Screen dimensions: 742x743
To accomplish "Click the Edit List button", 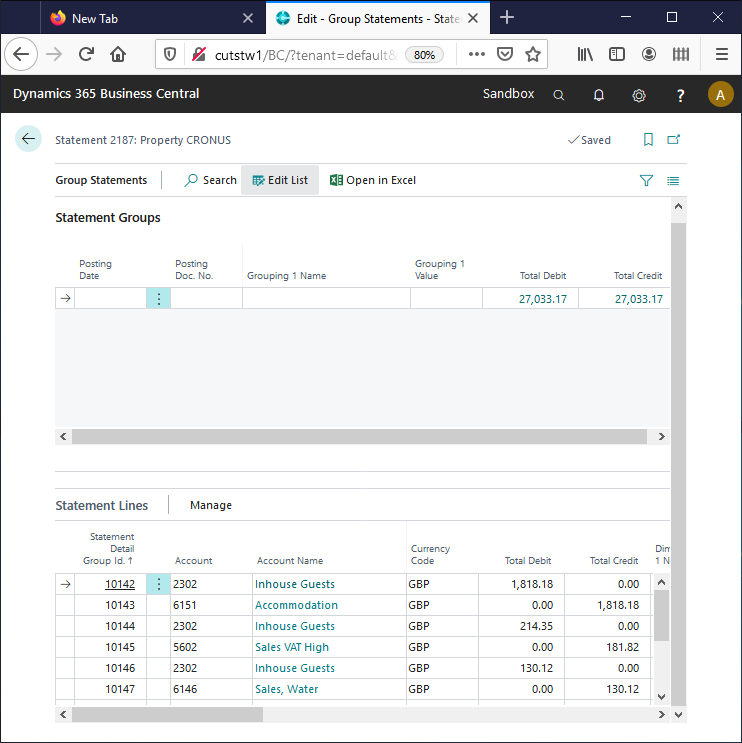I will [x=280, y=180].
